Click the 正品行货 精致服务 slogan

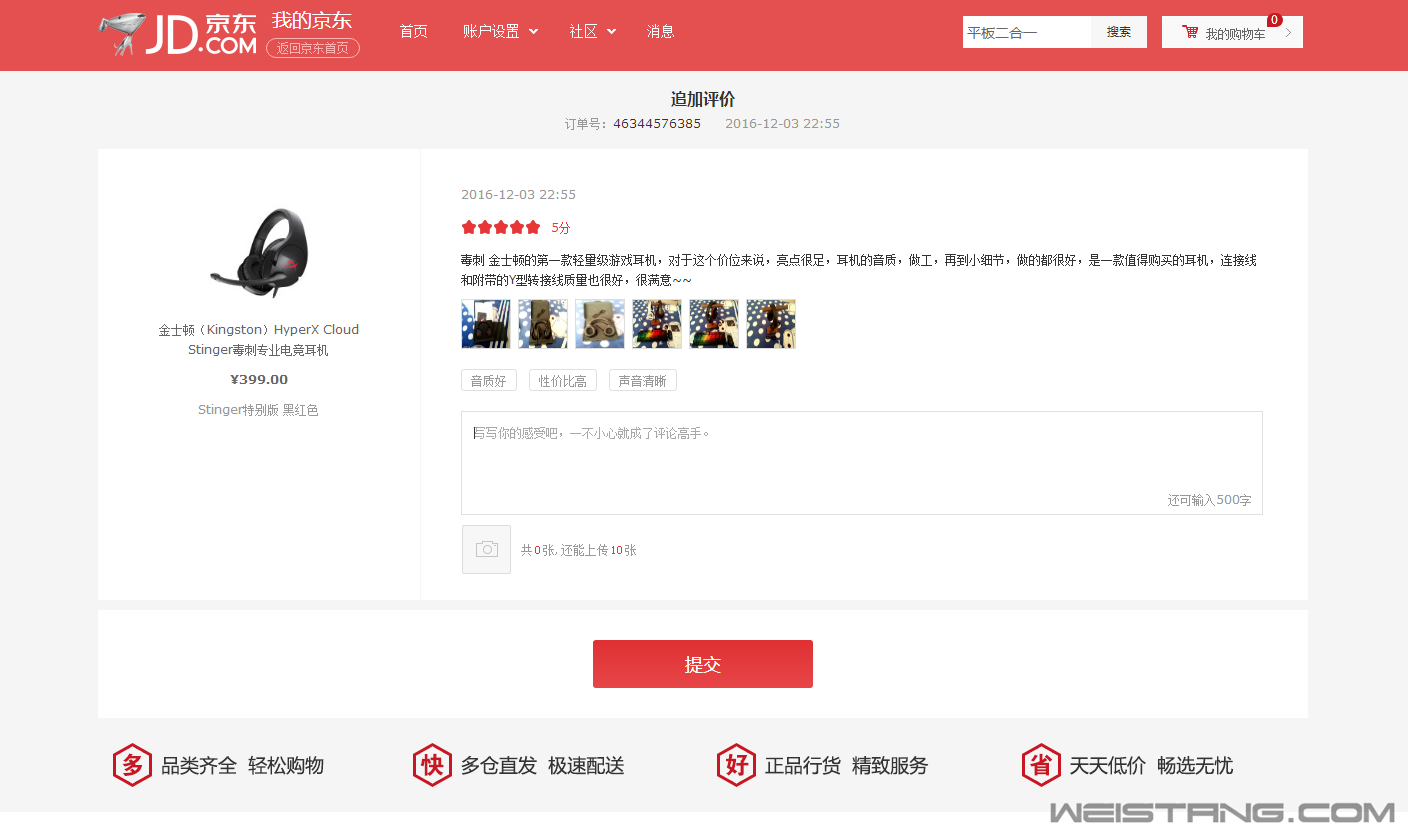847,766
